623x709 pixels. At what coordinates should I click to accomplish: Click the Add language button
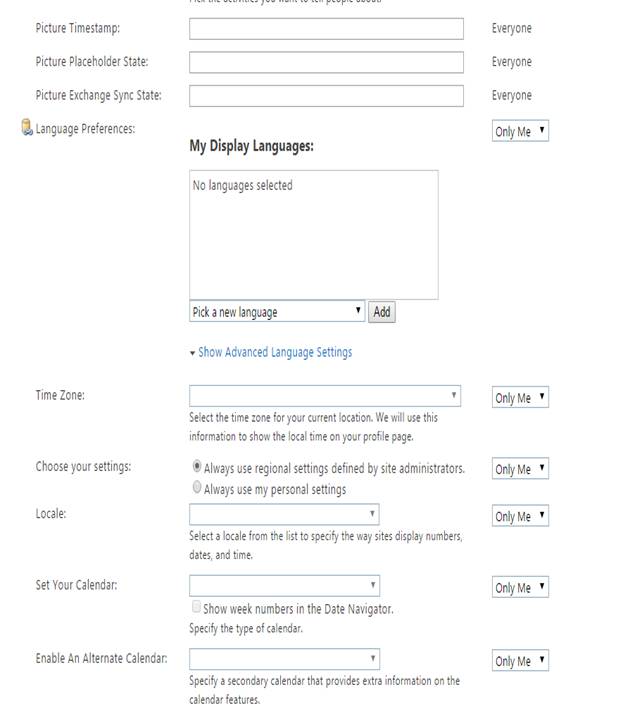[381, 312]
